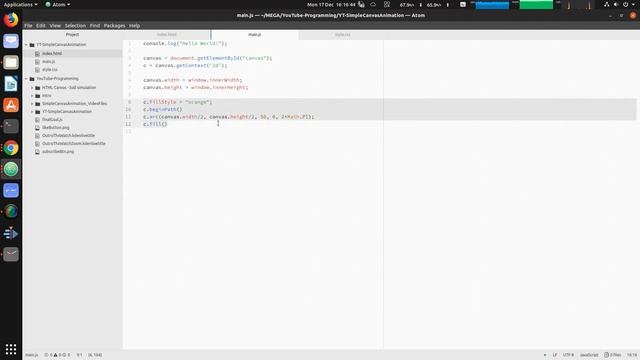Screen dimensions: 640x360
Task: Open the File menu
Action: click(28, 25)
